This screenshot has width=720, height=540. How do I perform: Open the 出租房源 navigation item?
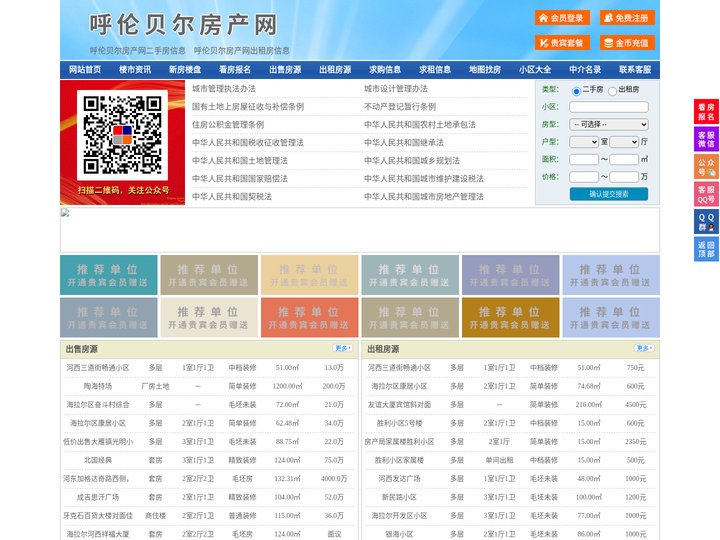coord(335,70)
